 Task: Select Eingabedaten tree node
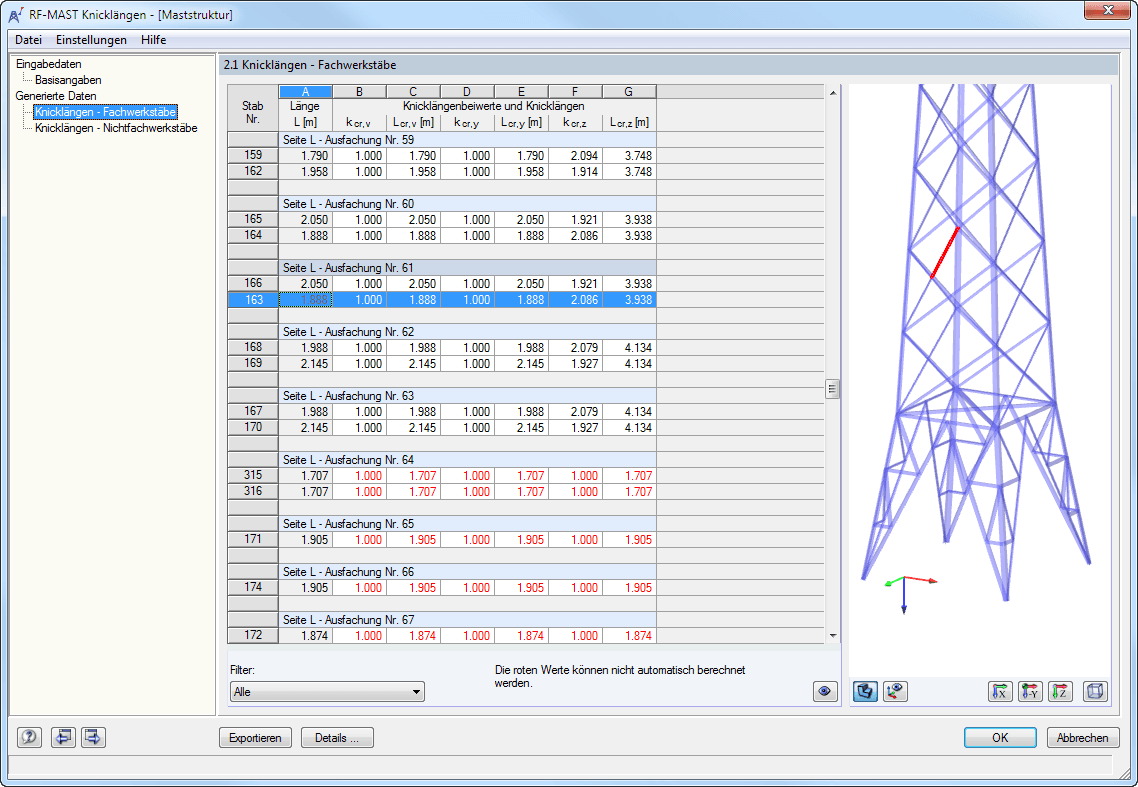point(49,64)
